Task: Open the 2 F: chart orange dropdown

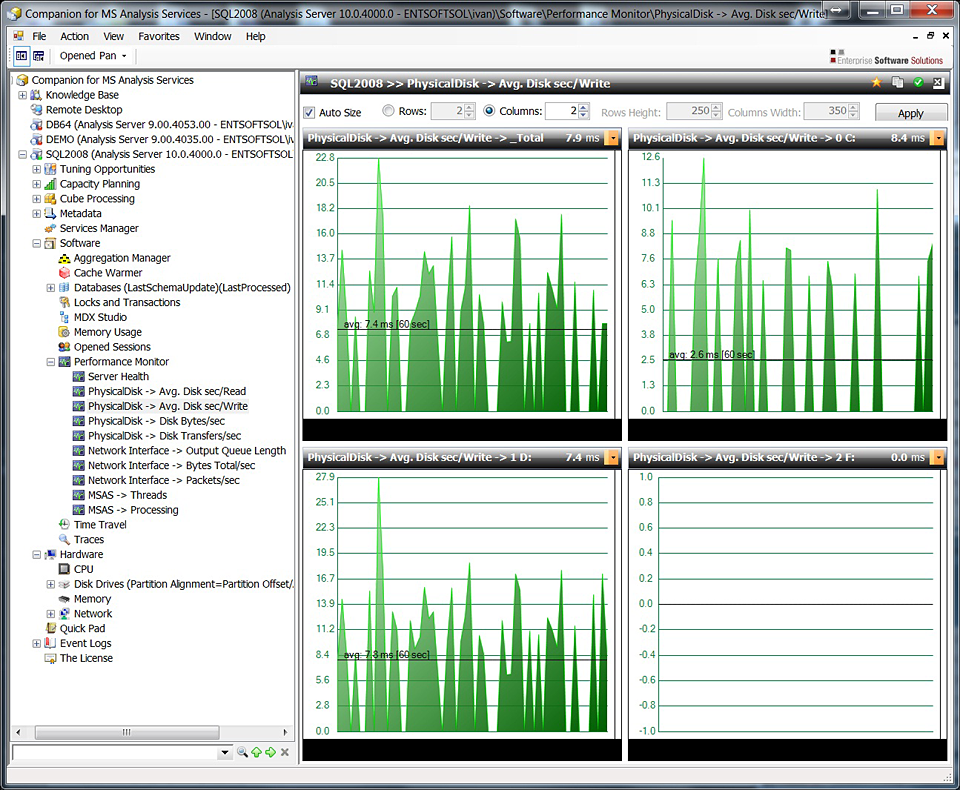Action: pyautogui.click(x=938, y=457)
